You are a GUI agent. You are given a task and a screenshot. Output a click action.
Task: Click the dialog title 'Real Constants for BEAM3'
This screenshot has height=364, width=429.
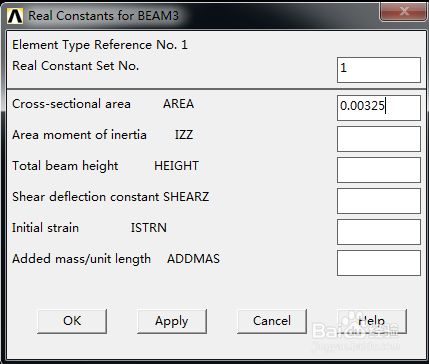(x=103, y=16)
